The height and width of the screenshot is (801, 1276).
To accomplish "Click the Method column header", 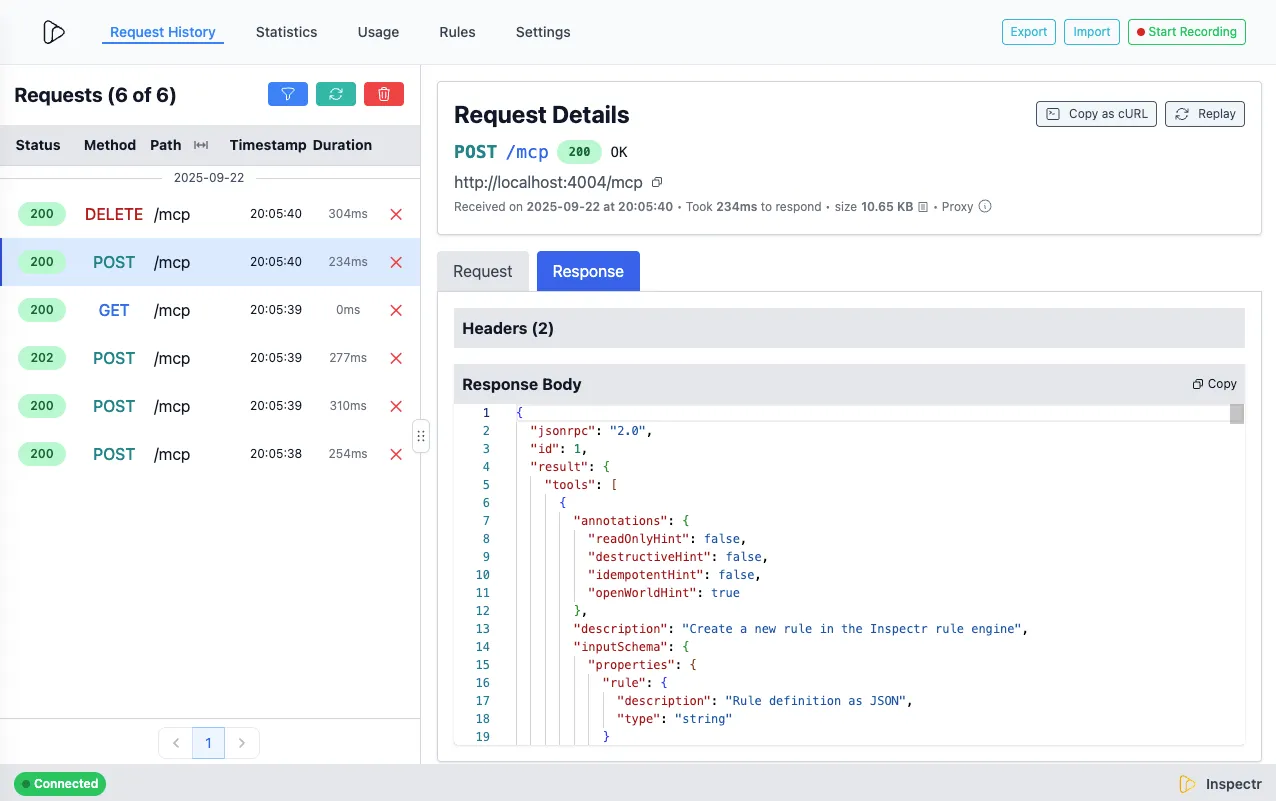I will point(110,145).
